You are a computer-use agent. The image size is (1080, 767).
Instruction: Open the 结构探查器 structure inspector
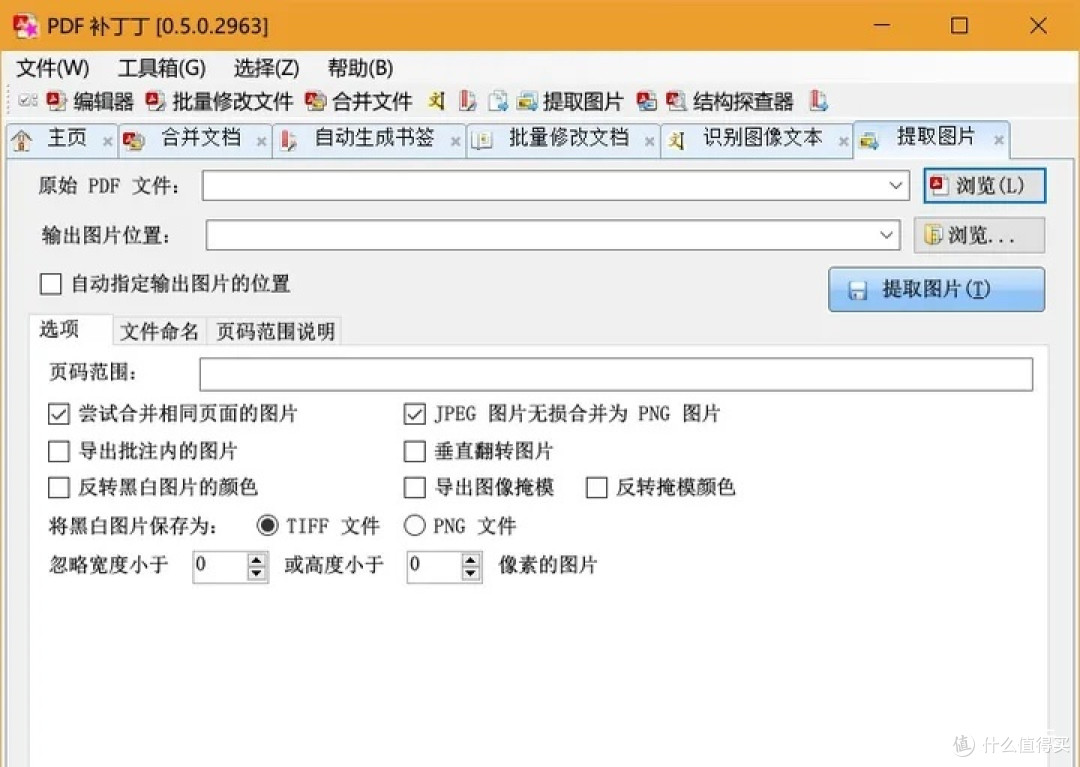pyautogui.click(x=735, y=100)
